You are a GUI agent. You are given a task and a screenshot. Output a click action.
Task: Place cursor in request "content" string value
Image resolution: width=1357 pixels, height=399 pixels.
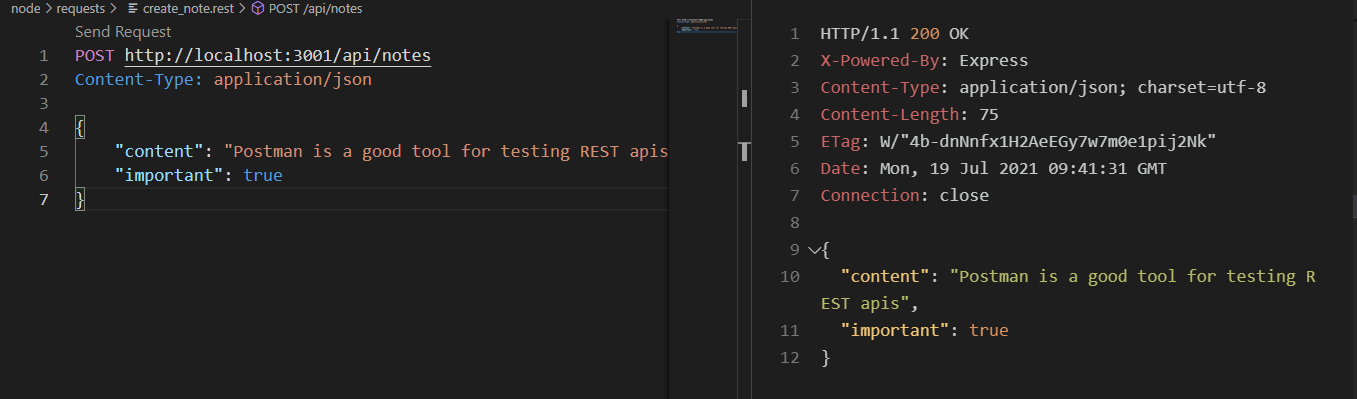tap(445, 151)
